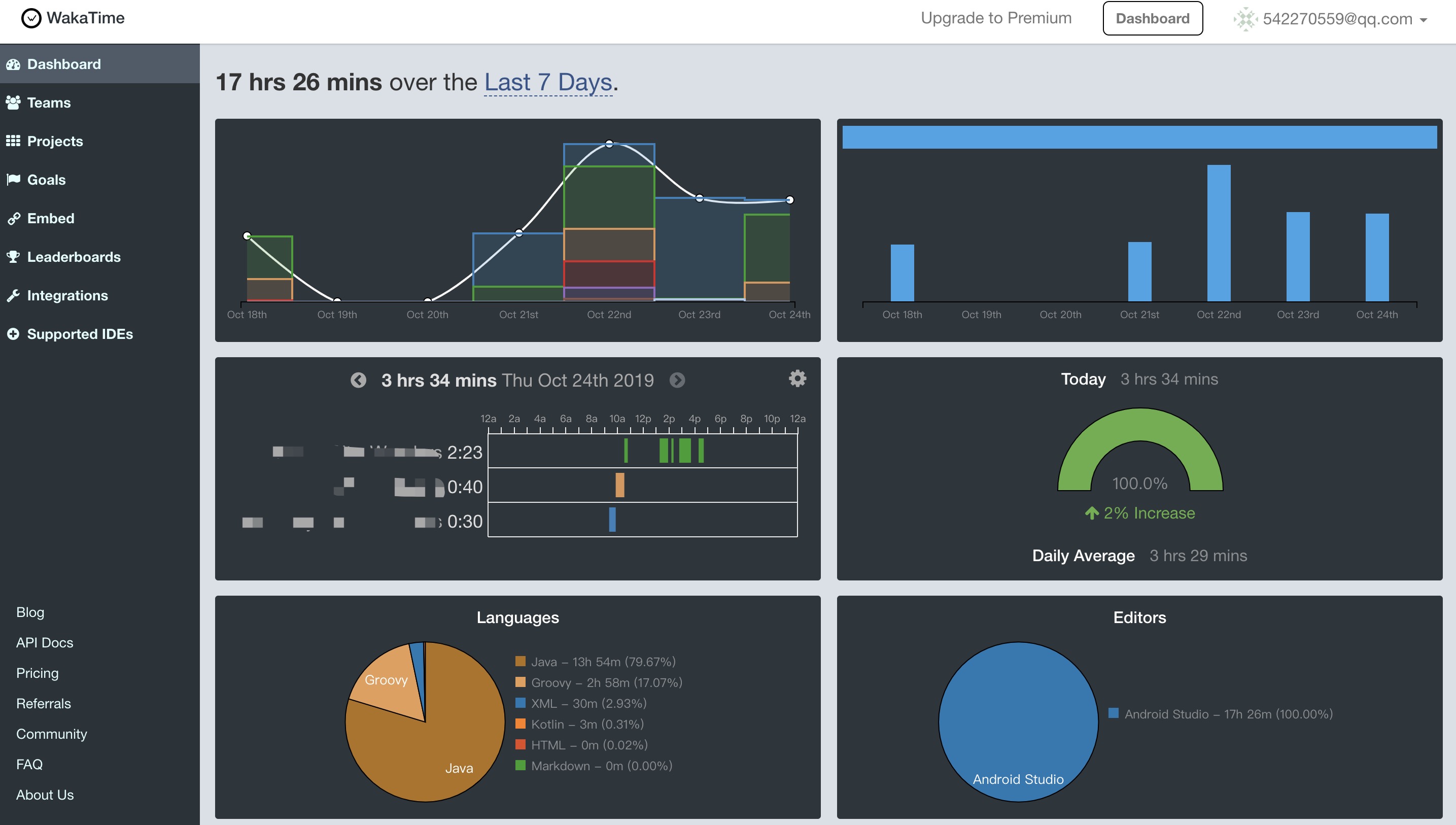
Task: Click 'Daily Average' label
Action: pyautogui.click(x=1083, y=555)
